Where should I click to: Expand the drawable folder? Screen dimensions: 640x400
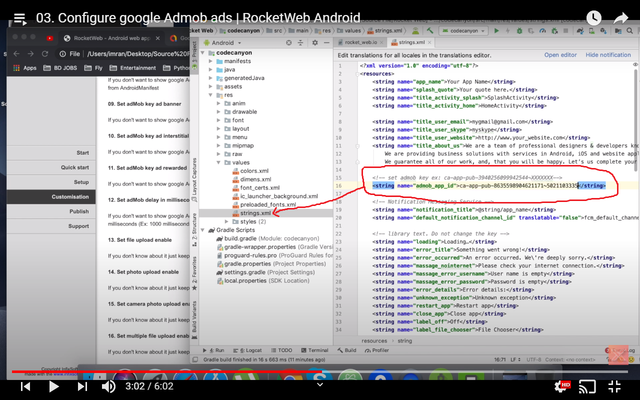(x=219, y=112)
